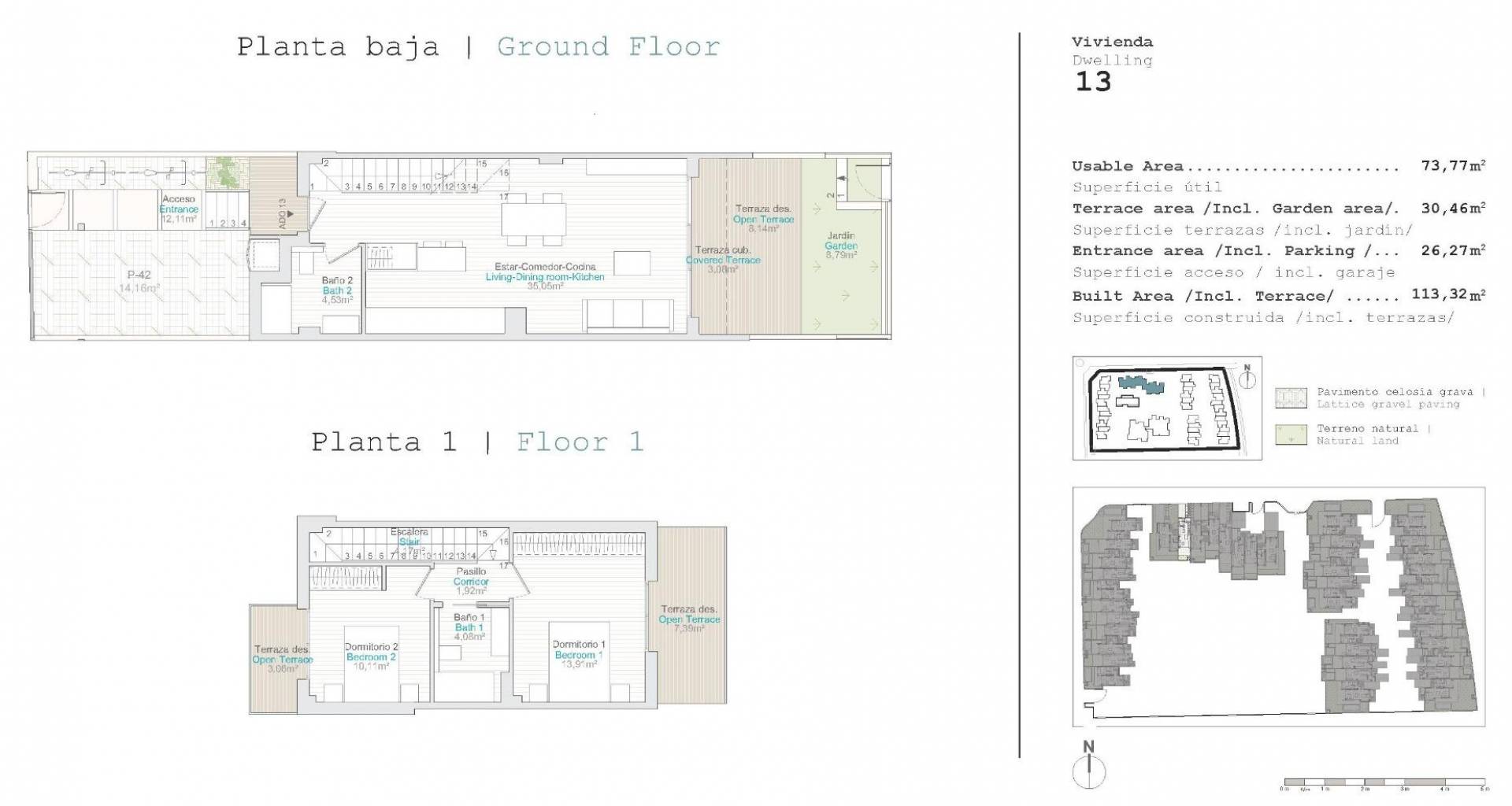
Task: Open the large estate overview map
Action: (1277, 606)
